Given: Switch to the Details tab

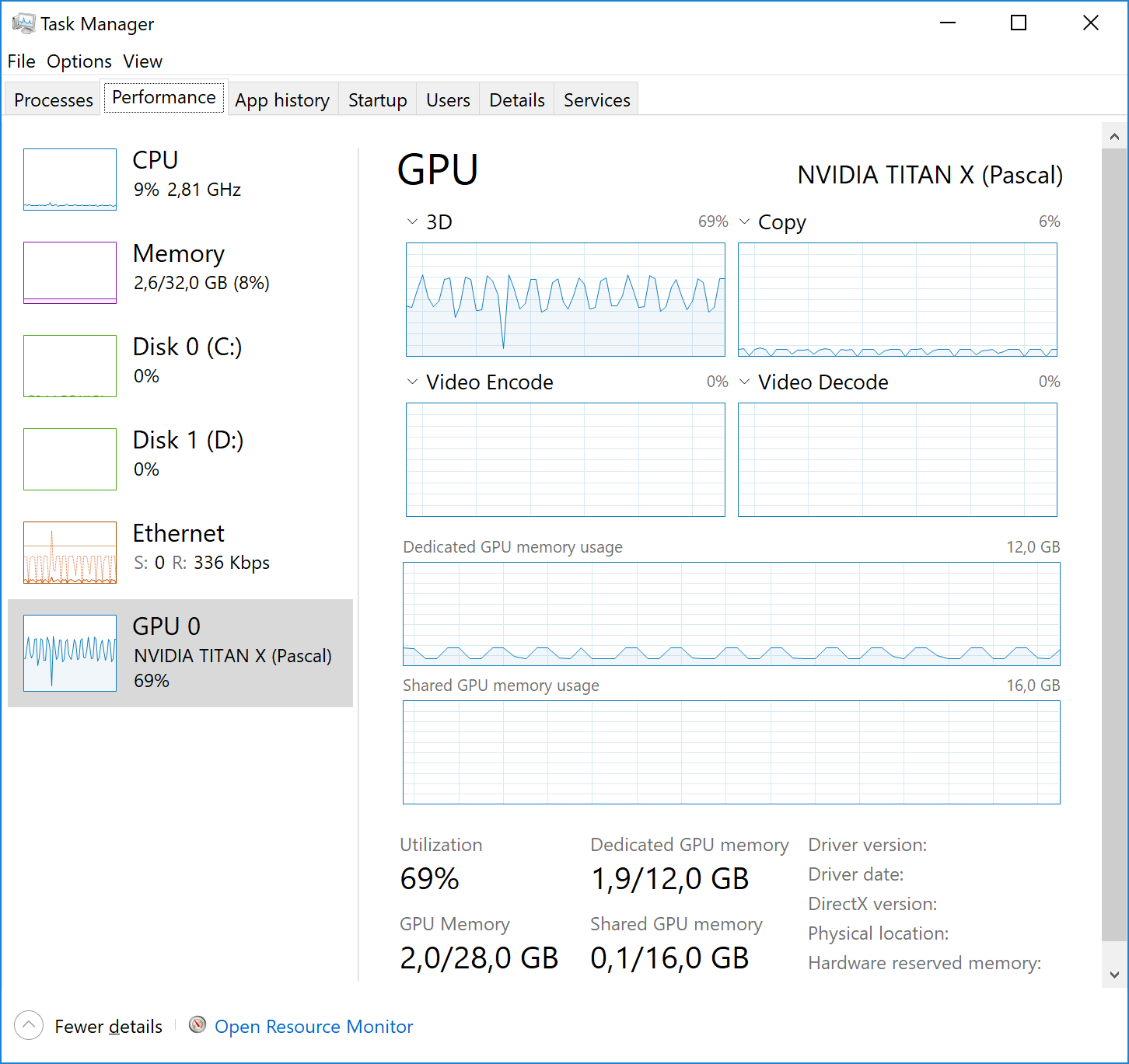Looking at the screenshot, I should 517,100.
